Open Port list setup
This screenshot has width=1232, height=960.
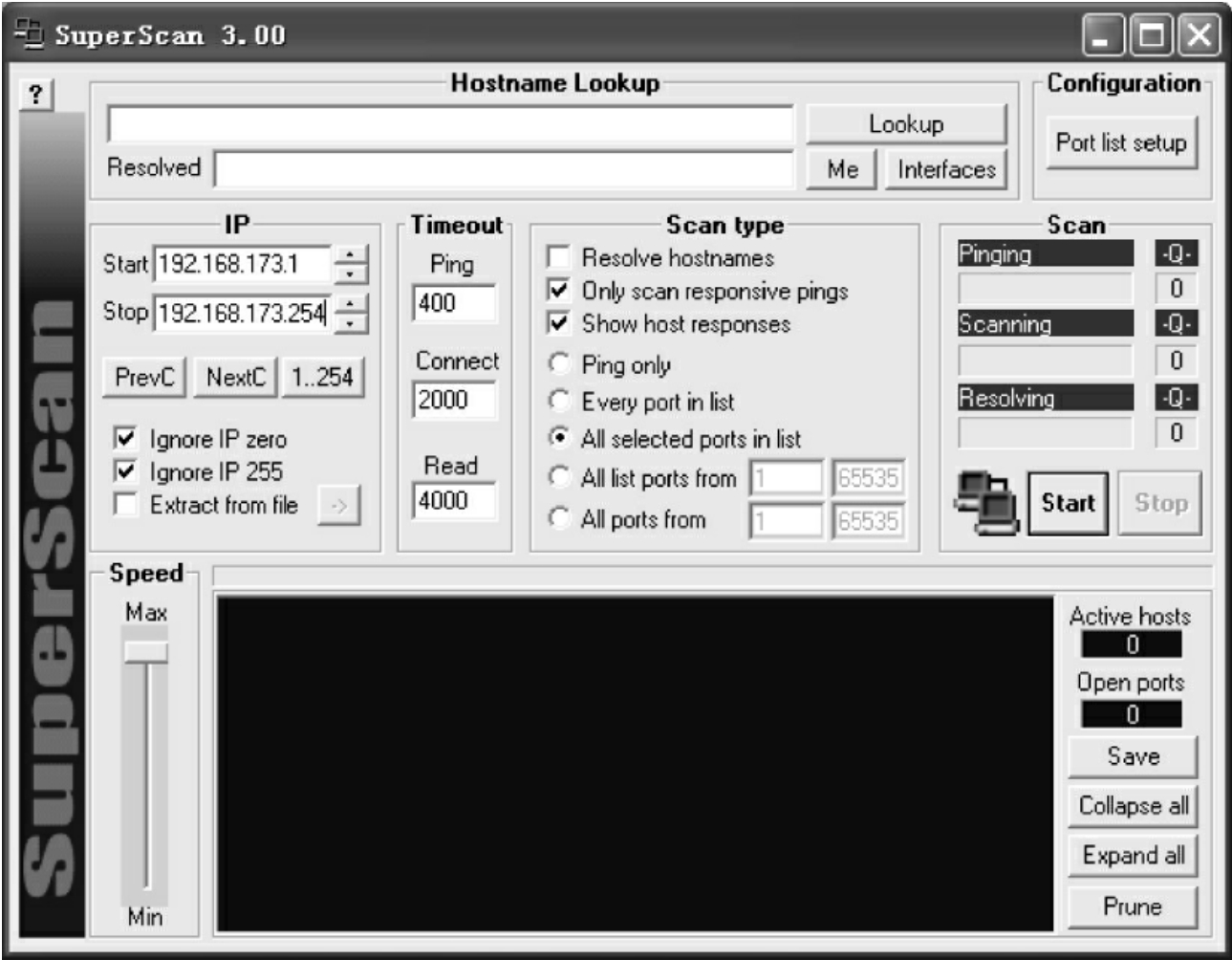1121,142
